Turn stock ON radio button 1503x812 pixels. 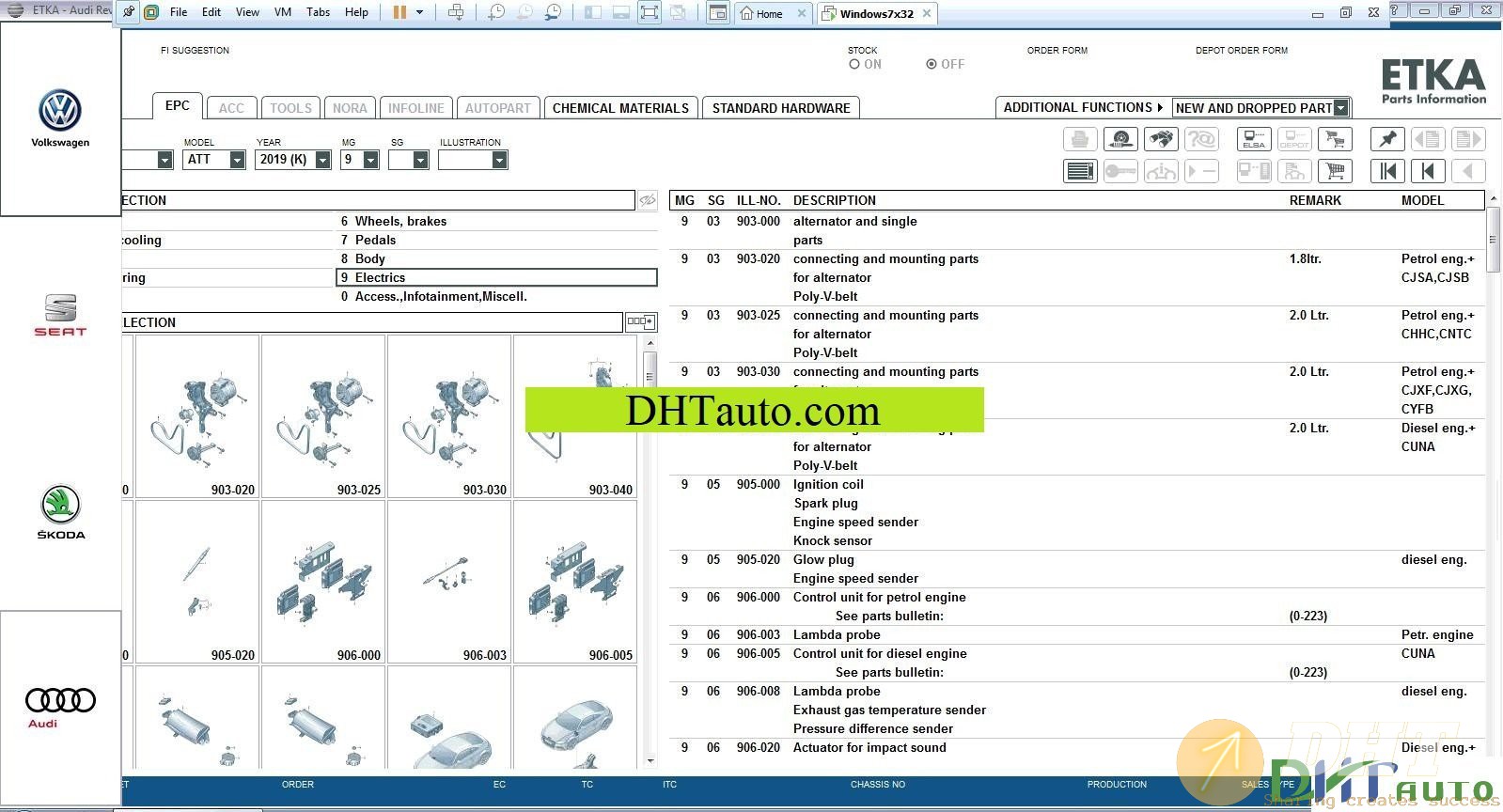[x=854, y=64]
